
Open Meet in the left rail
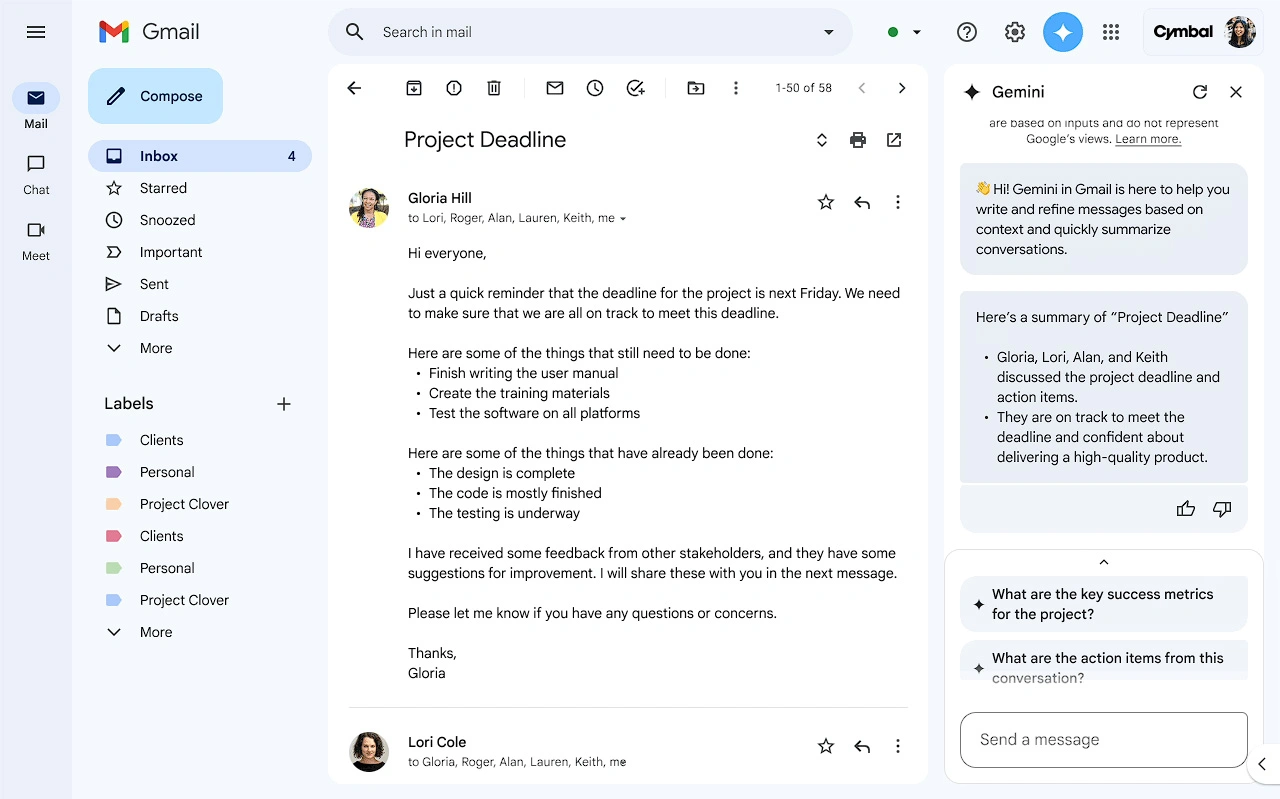coord(36,240)
